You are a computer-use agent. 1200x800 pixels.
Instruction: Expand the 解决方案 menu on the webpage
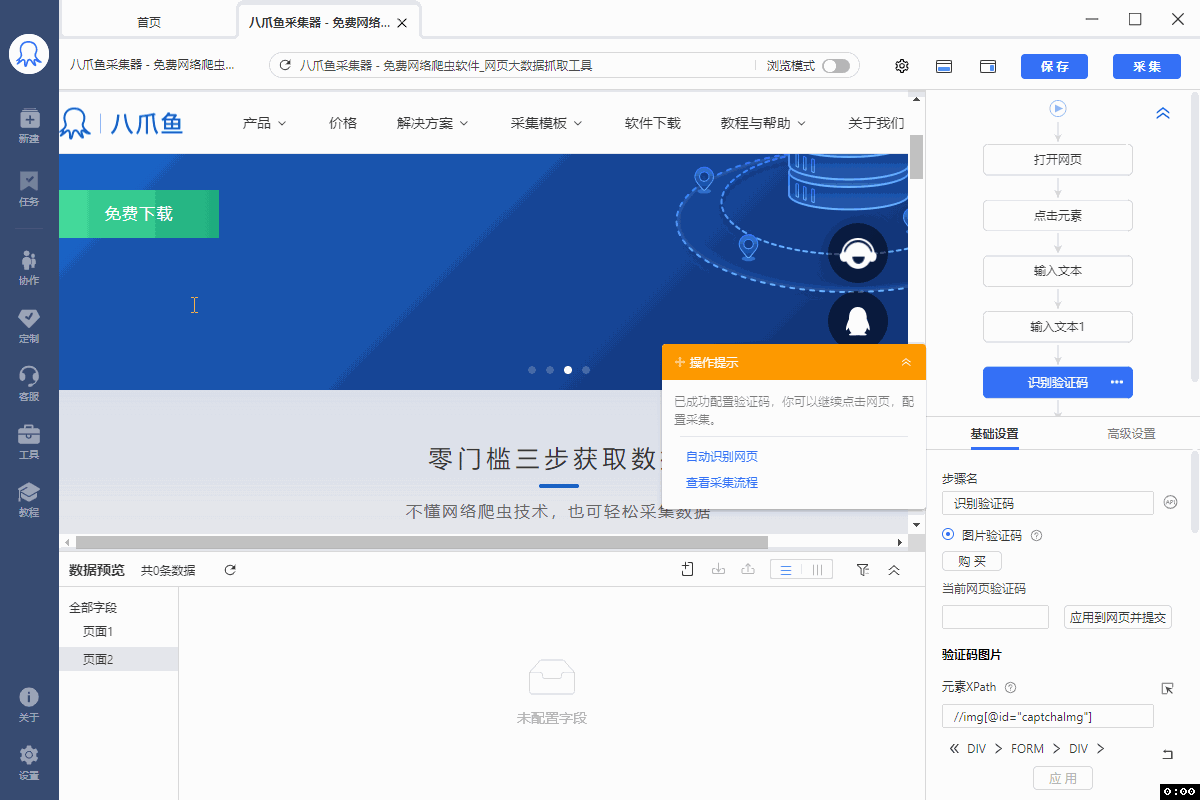point(433,123)
